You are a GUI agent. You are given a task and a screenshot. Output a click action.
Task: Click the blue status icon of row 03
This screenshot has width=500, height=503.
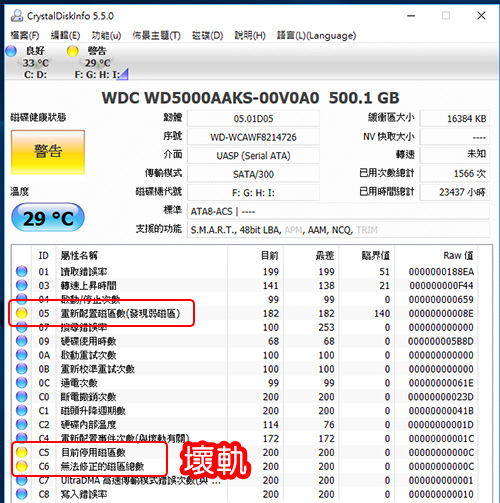pyautogui.click(x=22, y=285)
